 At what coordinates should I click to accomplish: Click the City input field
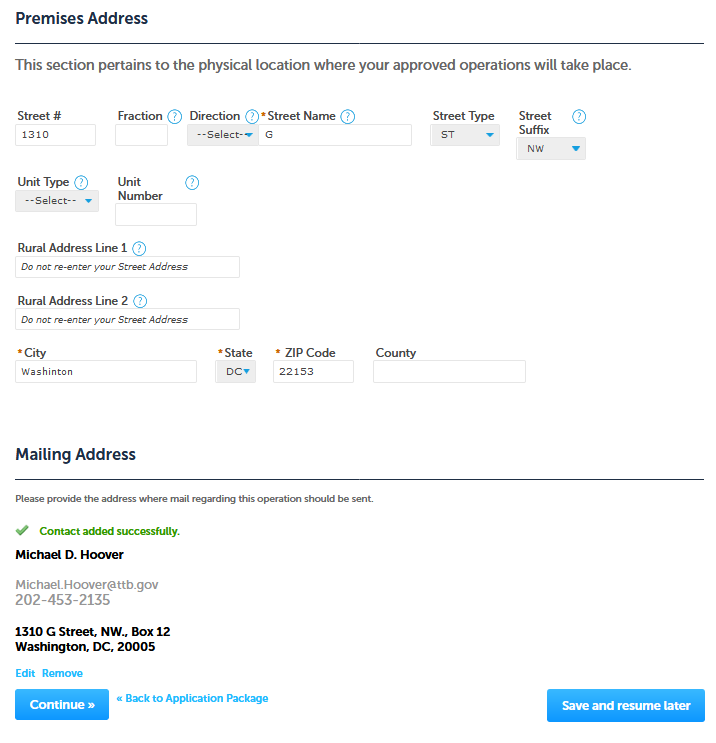coord(107,372)
